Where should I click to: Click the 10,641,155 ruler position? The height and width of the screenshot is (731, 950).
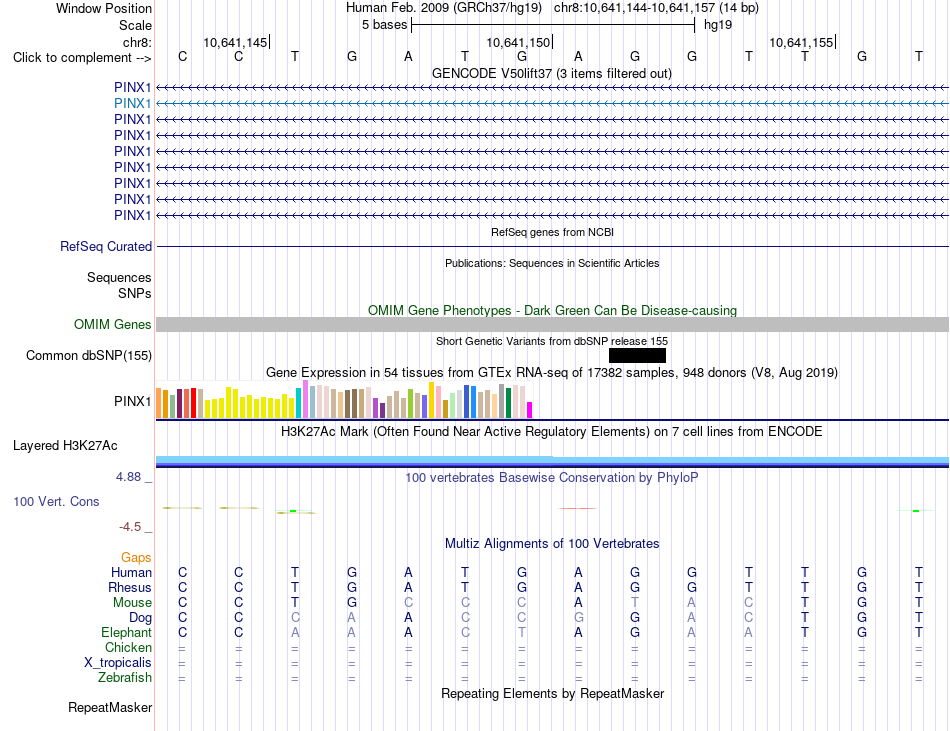(x=801, y=42)
